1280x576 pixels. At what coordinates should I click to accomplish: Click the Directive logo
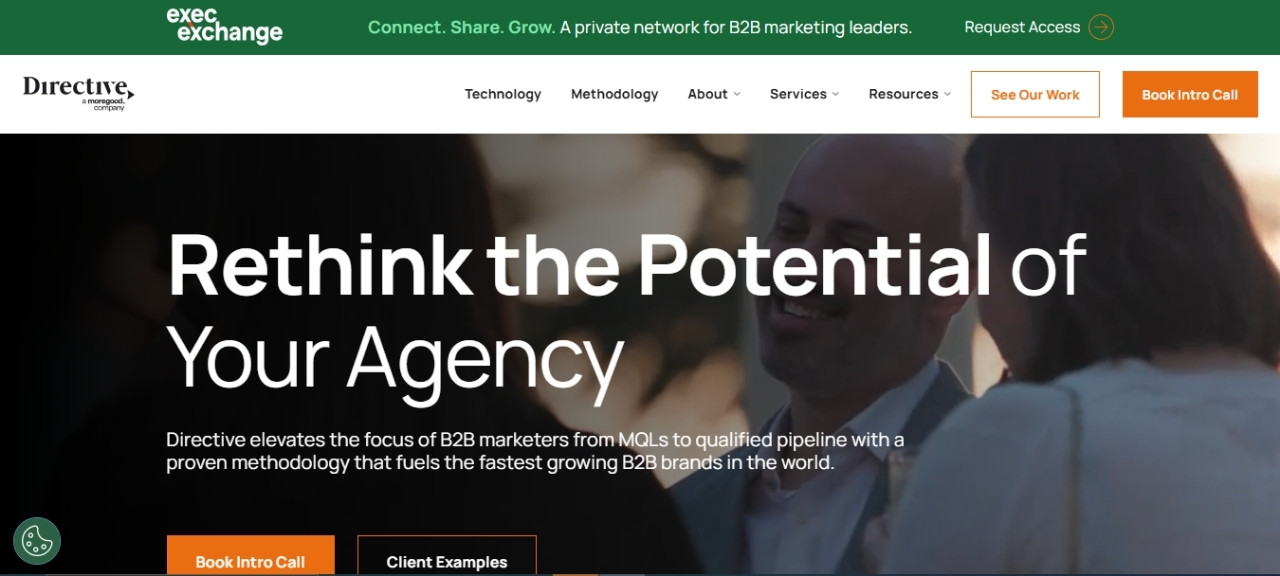tap(78, 93)
